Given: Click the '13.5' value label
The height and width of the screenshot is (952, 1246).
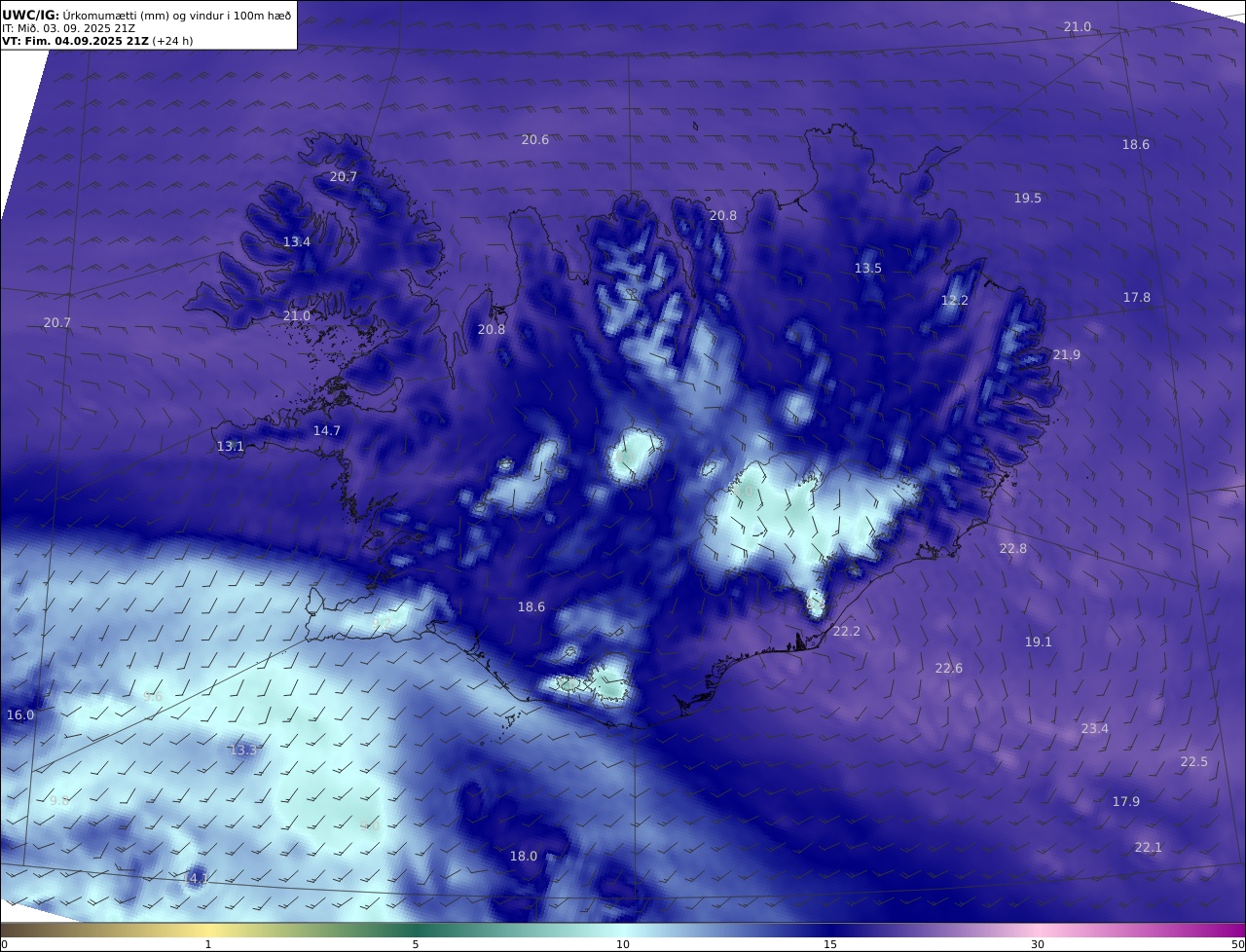Looking at the screenshot, I should pos(868,269).
